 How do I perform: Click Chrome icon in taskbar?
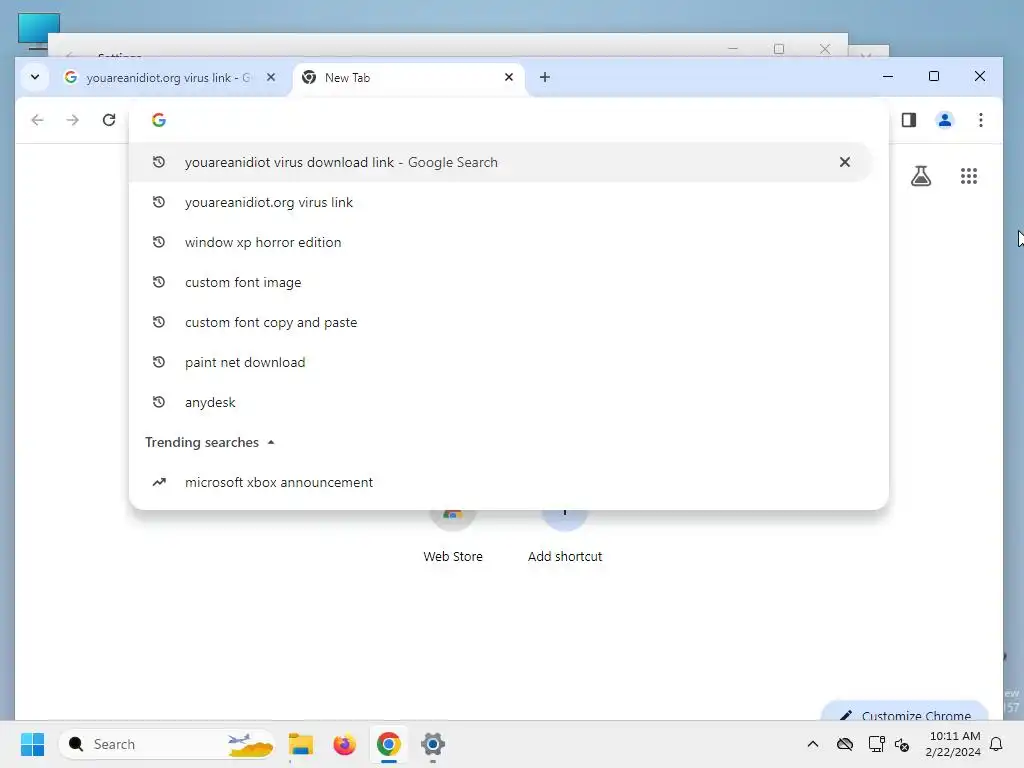pyautogui.click(x=389, y=744)
